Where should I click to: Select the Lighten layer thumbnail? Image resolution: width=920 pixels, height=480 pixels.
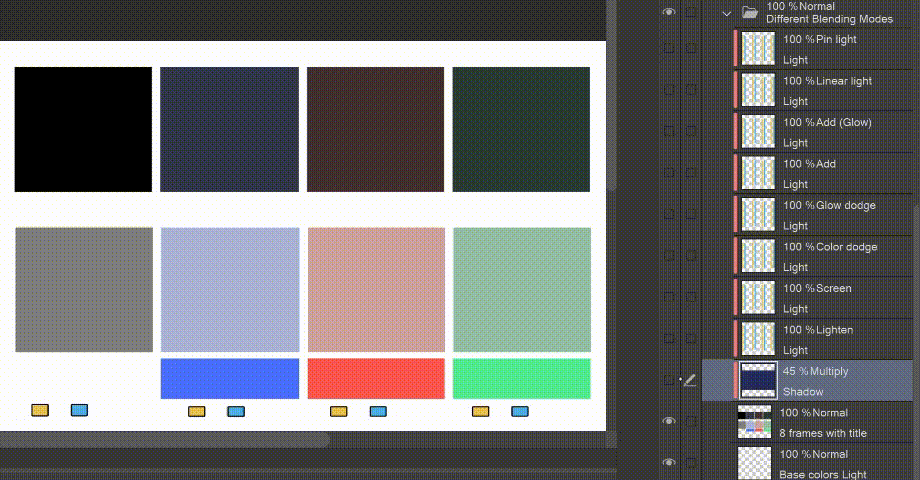pyautogui.click(x=758, y=339)
